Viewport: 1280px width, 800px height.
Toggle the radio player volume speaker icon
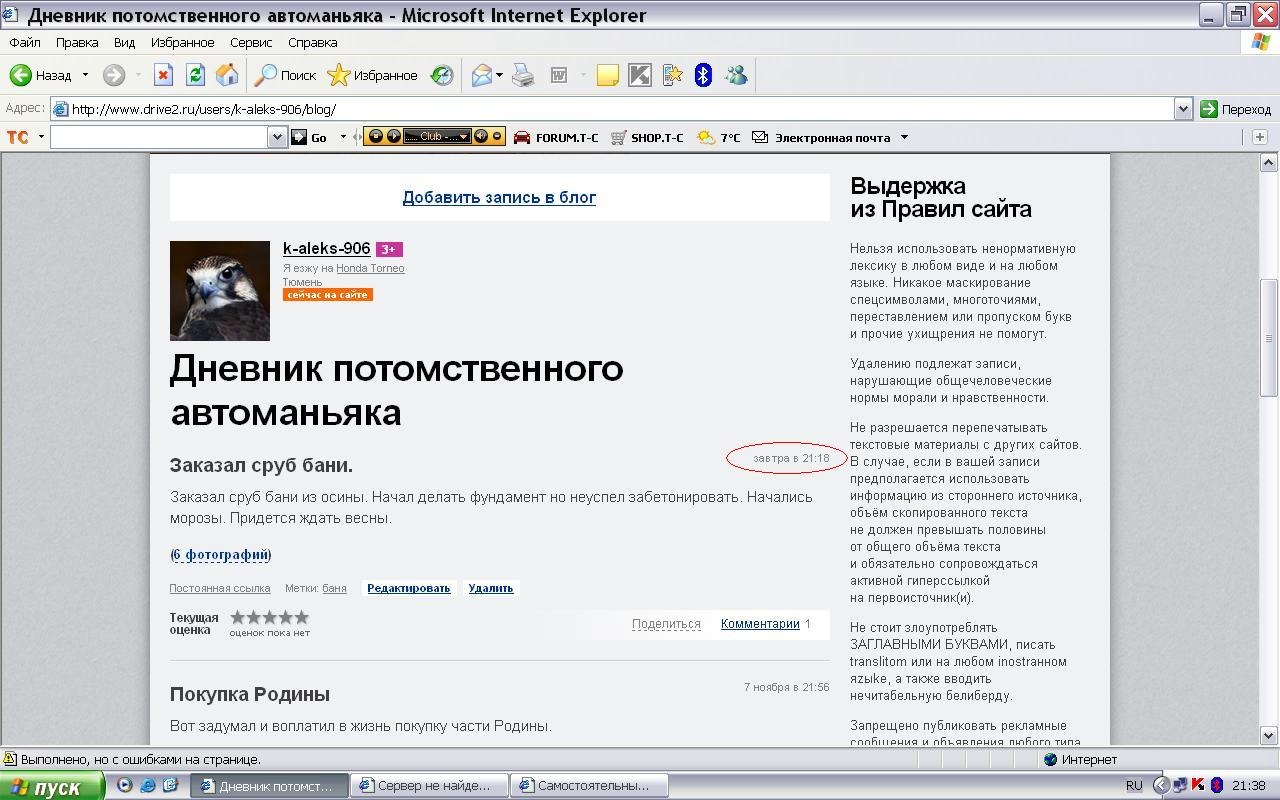(481, 136)
